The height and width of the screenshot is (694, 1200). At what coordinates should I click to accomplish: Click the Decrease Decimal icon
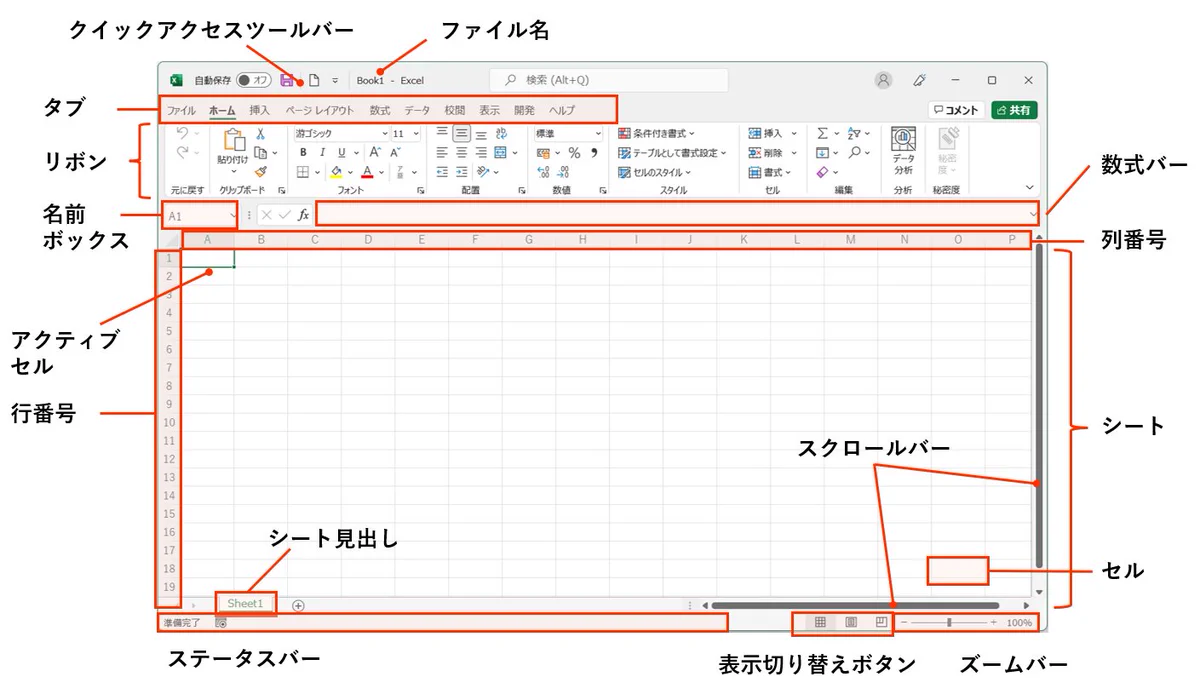tap(563, 172)
